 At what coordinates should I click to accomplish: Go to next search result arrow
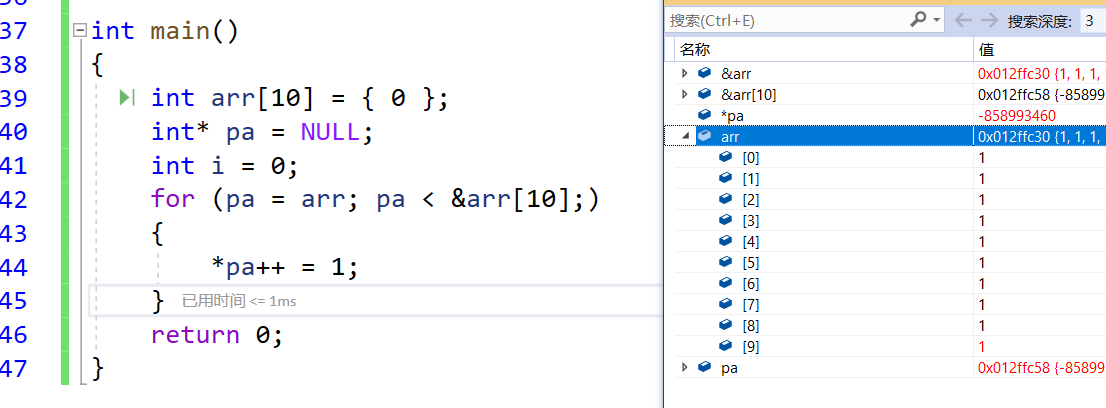tap(990, 20)
